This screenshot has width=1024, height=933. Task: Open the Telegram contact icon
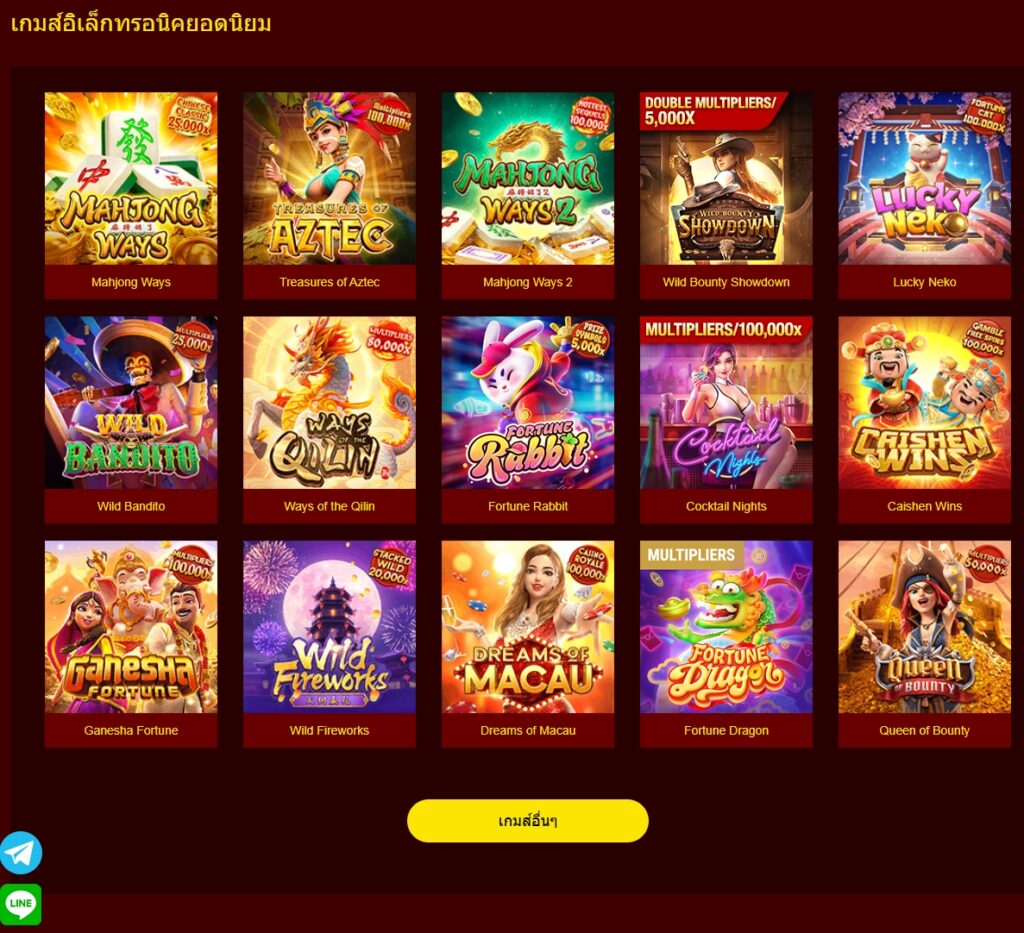(x=20, y=853)
